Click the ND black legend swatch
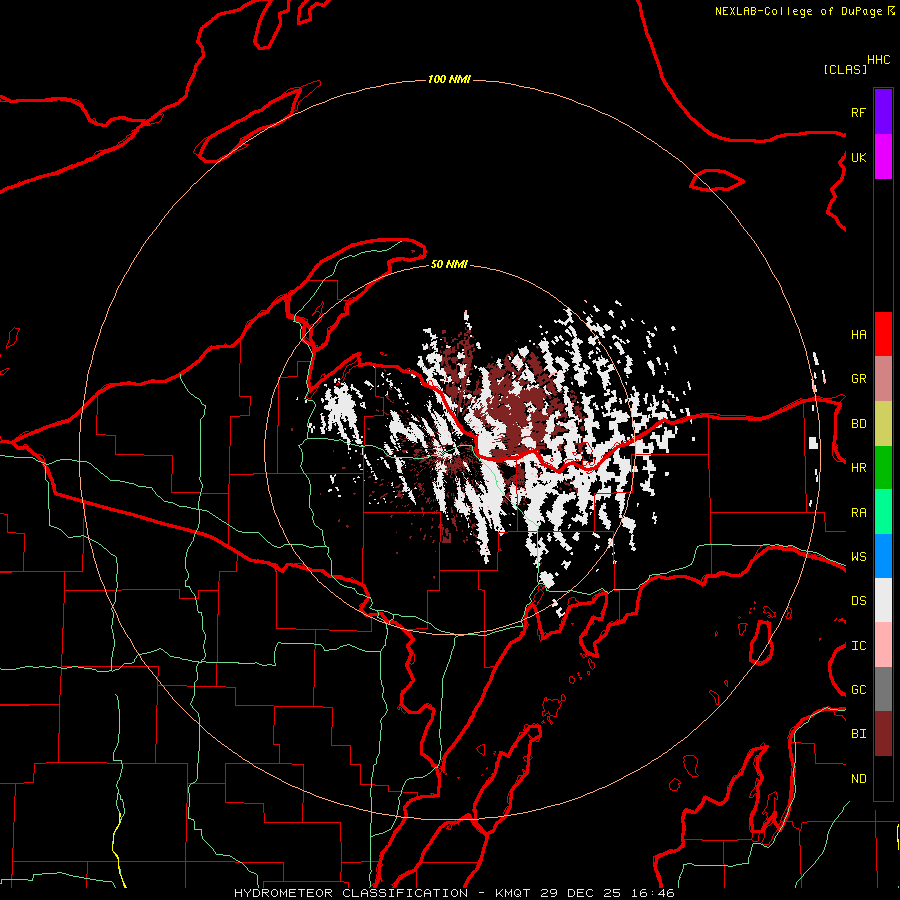900x900 pixels. 883,778
